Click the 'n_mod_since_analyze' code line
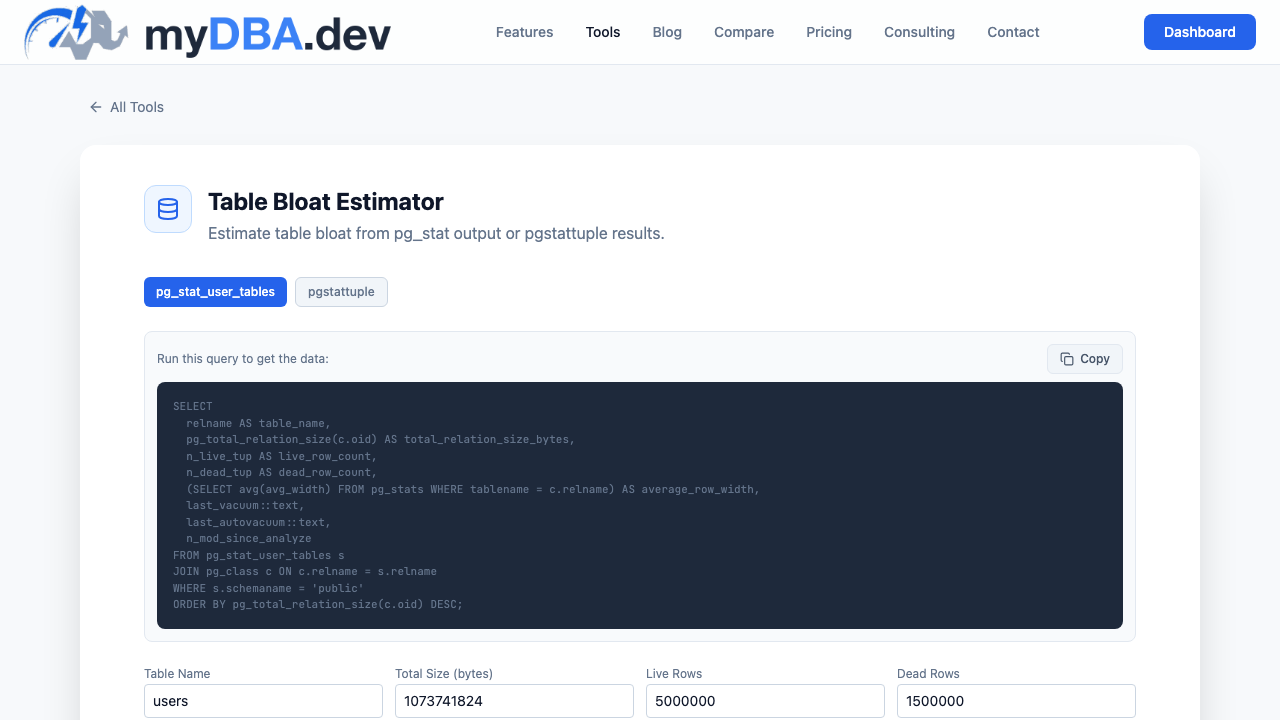The image size is (1280, 720). pos(248,539)
